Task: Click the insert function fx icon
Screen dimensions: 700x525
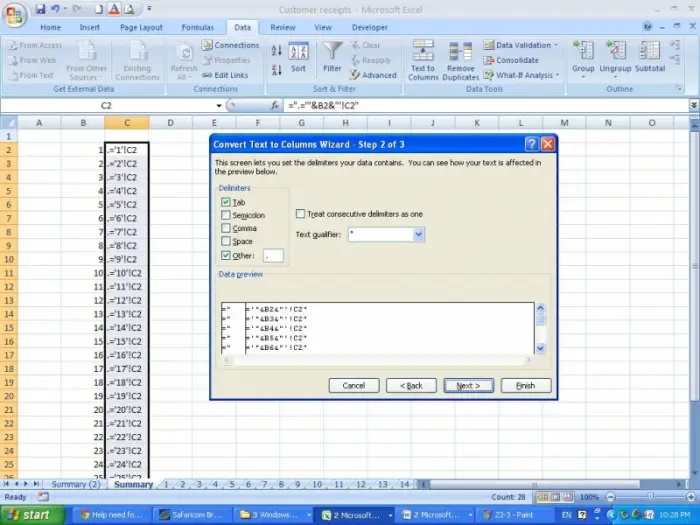Action: pyautogui.click(x=275, y=105)
